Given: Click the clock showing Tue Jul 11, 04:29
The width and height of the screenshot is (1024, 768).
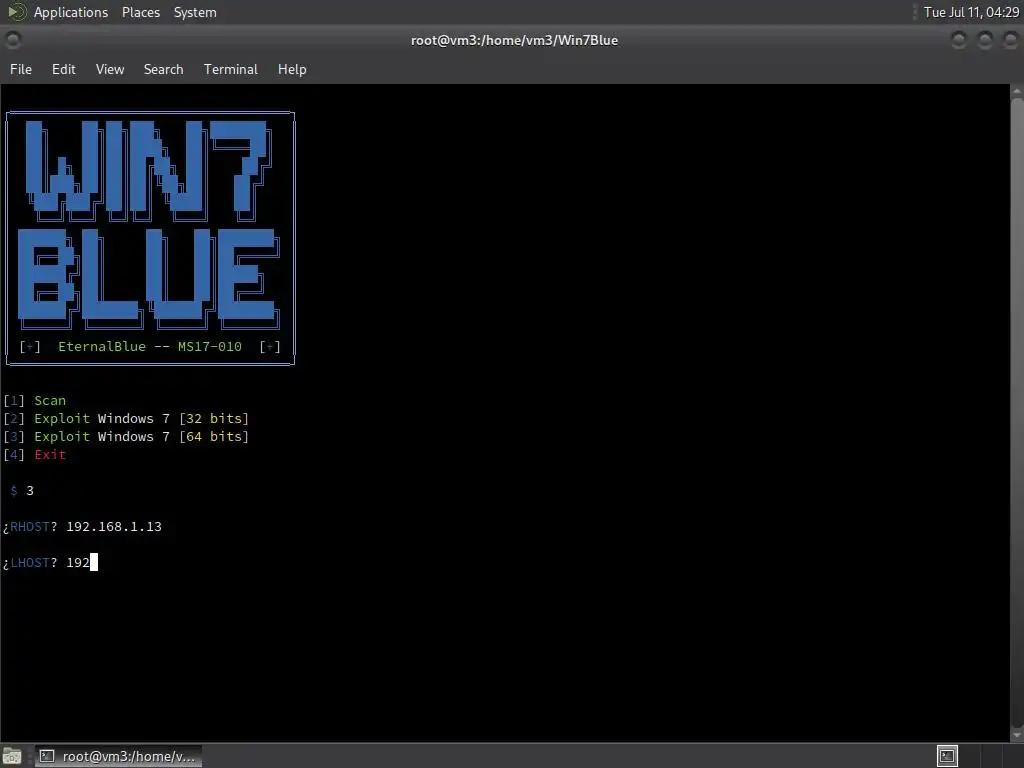Looking at the screenshot, I should click(971, 12).
